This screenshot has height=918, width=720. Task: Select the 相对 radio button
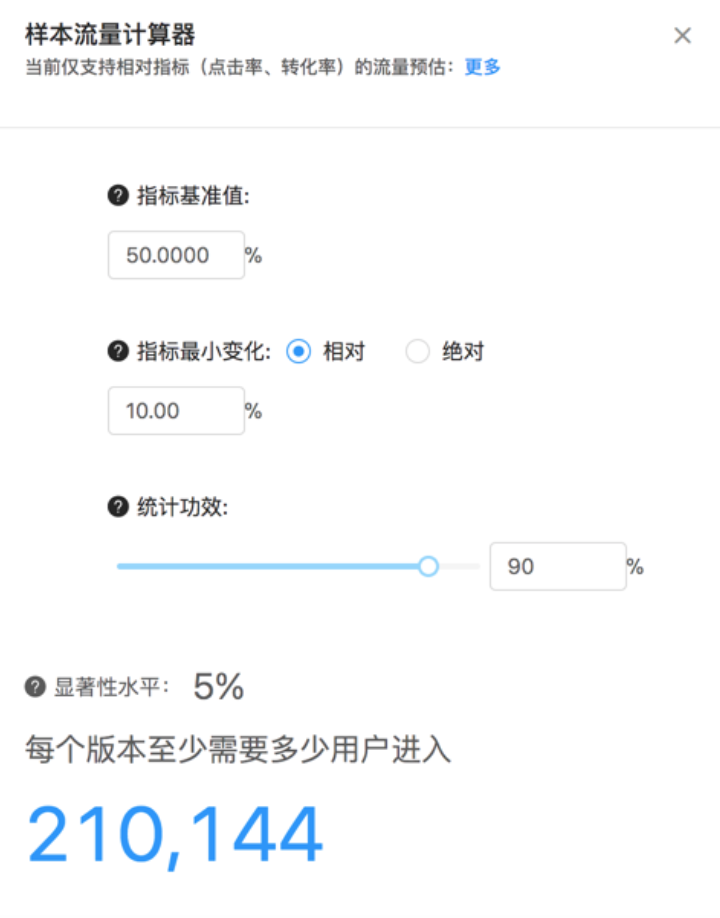coord(299,352)
